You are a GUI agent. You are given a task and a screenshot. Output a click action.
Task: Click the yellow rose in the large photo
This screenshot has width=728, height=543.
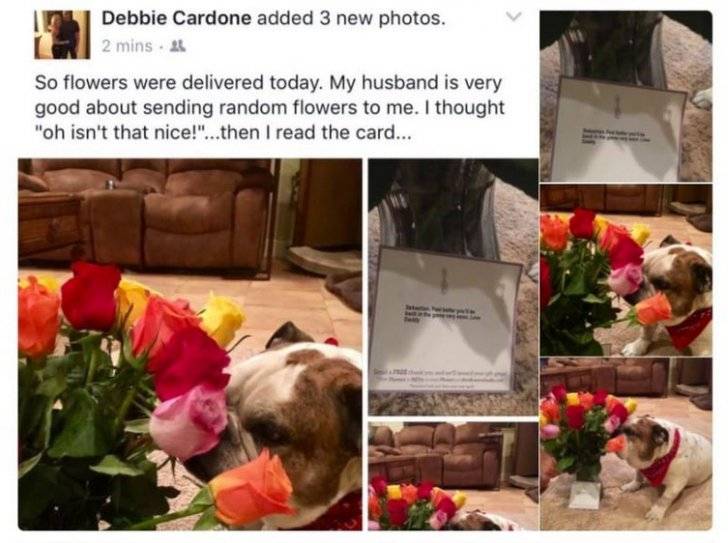coord(222,318)
